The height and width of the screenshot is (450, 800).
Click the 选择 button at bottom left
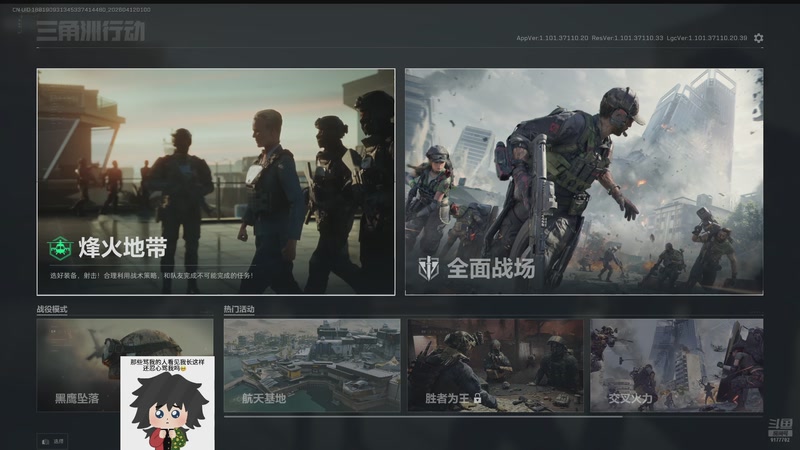[x=53, y=441]
